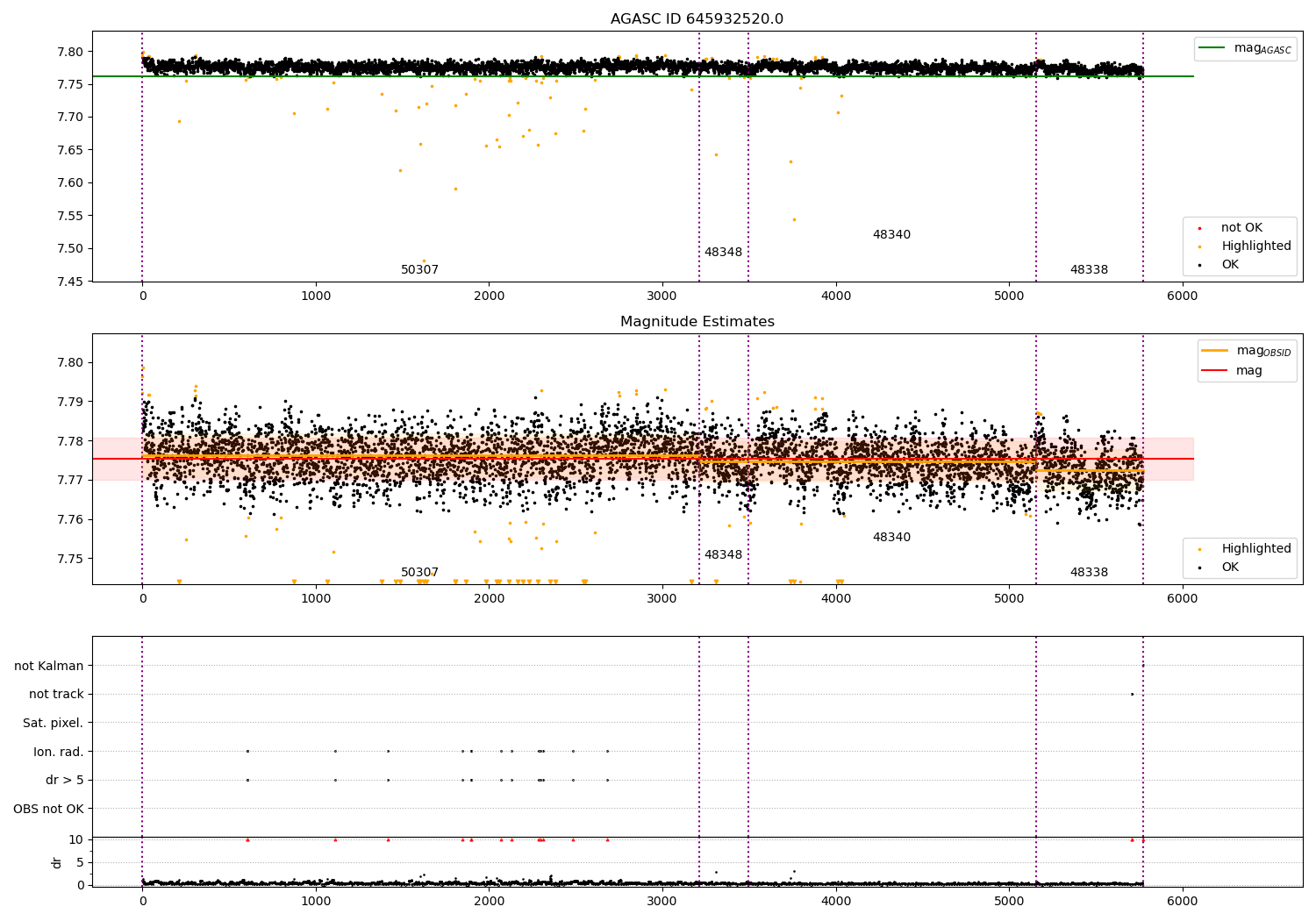Viewport: 1316px width, 921px height.
Task: Click the '7.60' y tick in top plot
Action: 70,183
